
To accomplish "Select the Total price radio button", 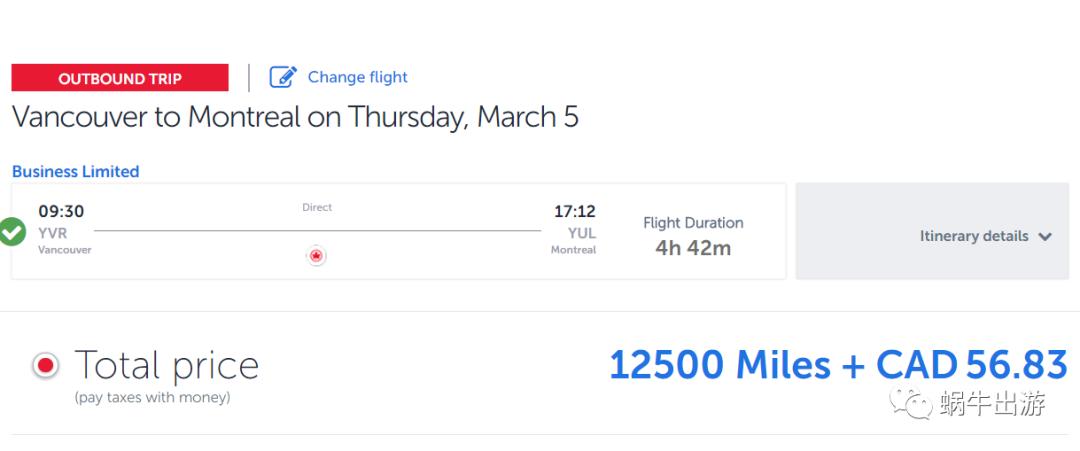I will pos(45,366).
